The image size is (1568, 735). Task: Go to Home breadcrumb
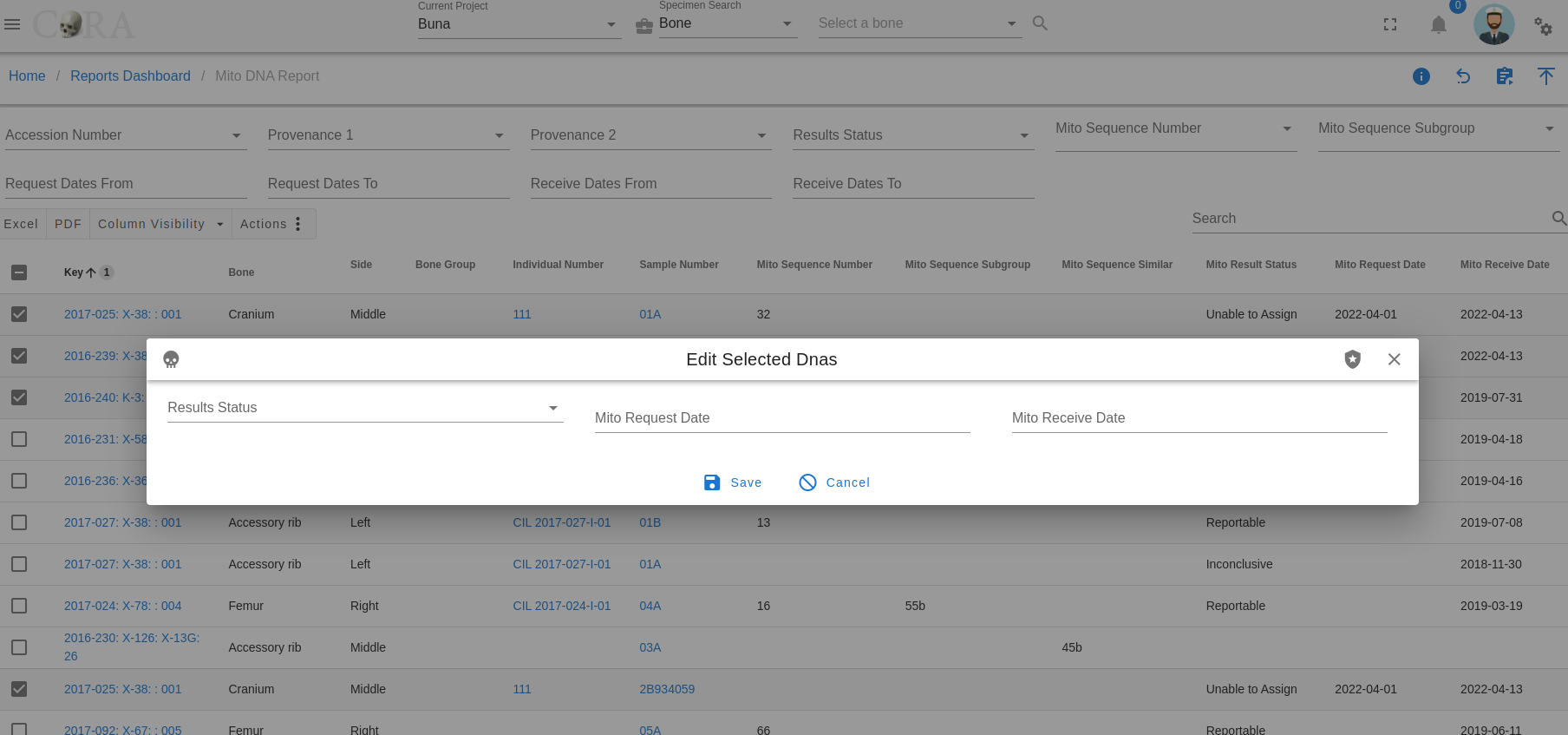(27, 76)
